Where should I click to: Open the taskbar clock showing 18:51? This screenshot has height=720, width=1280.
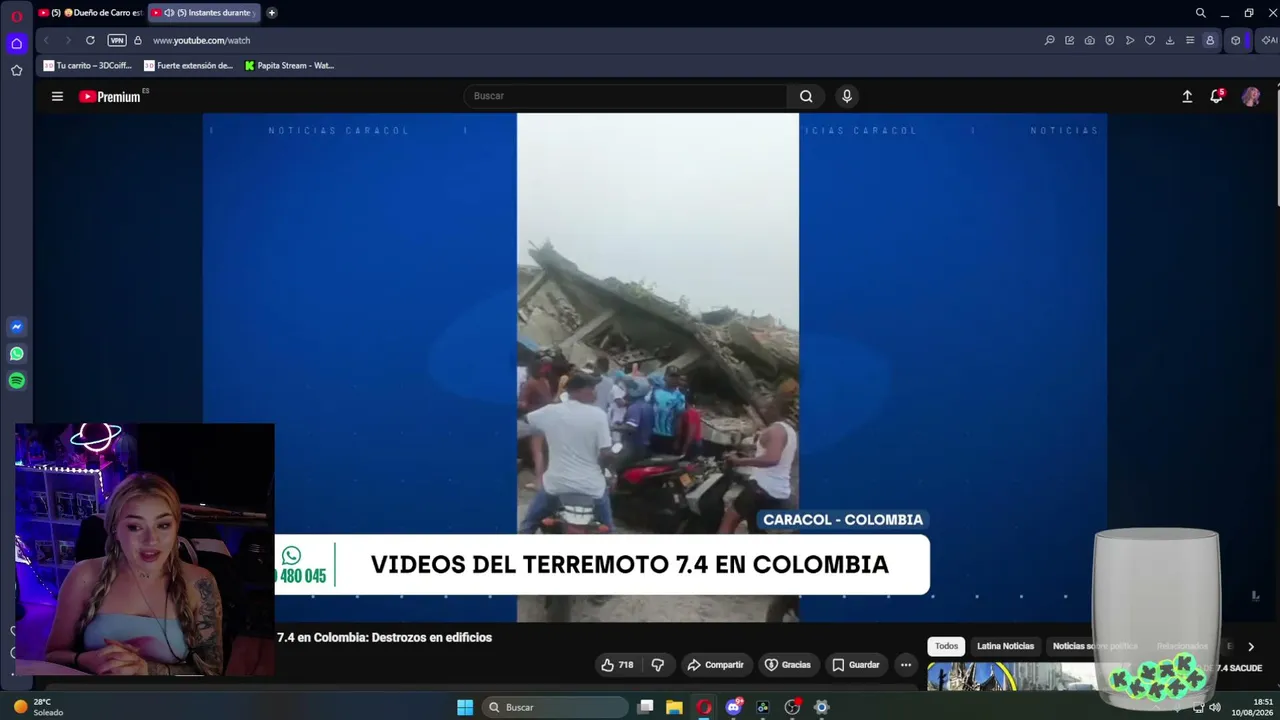click(1251, 707)
